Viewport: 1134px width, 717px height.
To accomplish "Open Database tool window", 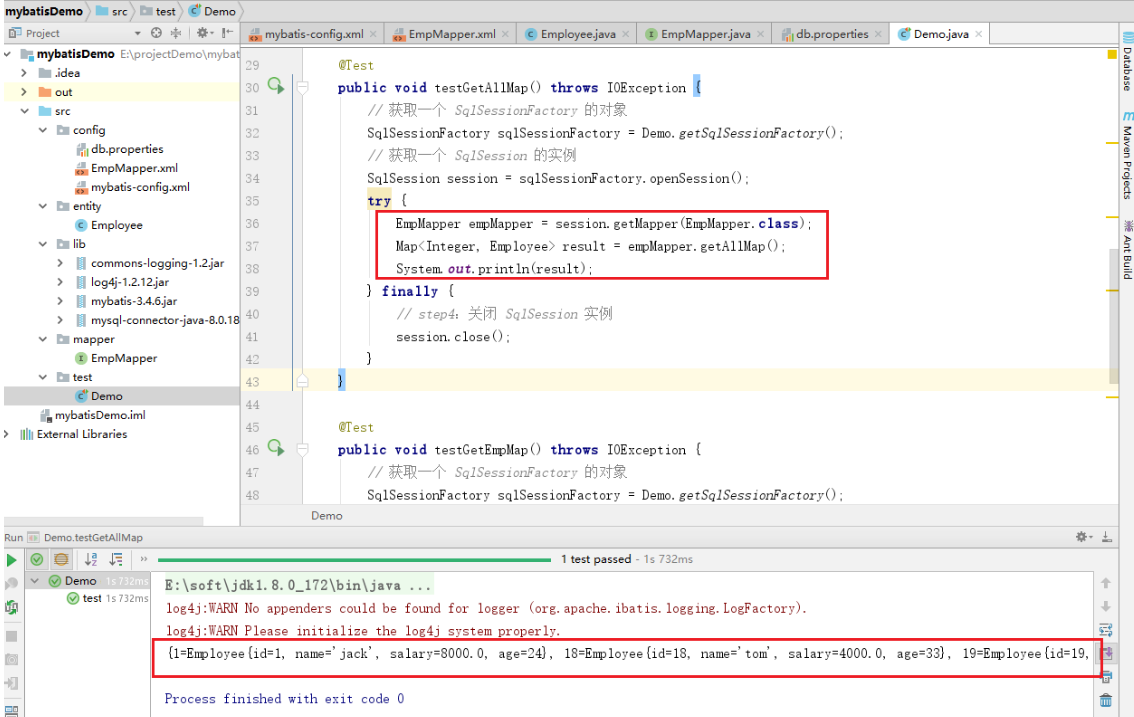I will [1127, 61].
